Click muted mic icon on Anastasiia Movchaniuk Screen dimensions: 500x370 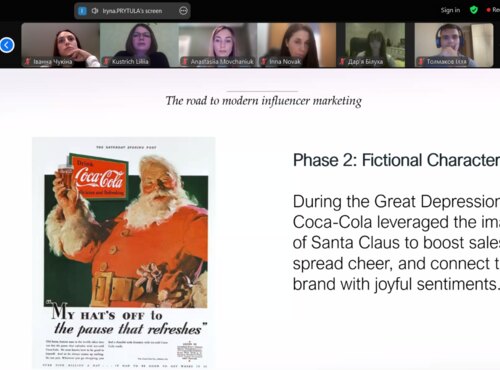pyautogui.click(x=185, y=61)
